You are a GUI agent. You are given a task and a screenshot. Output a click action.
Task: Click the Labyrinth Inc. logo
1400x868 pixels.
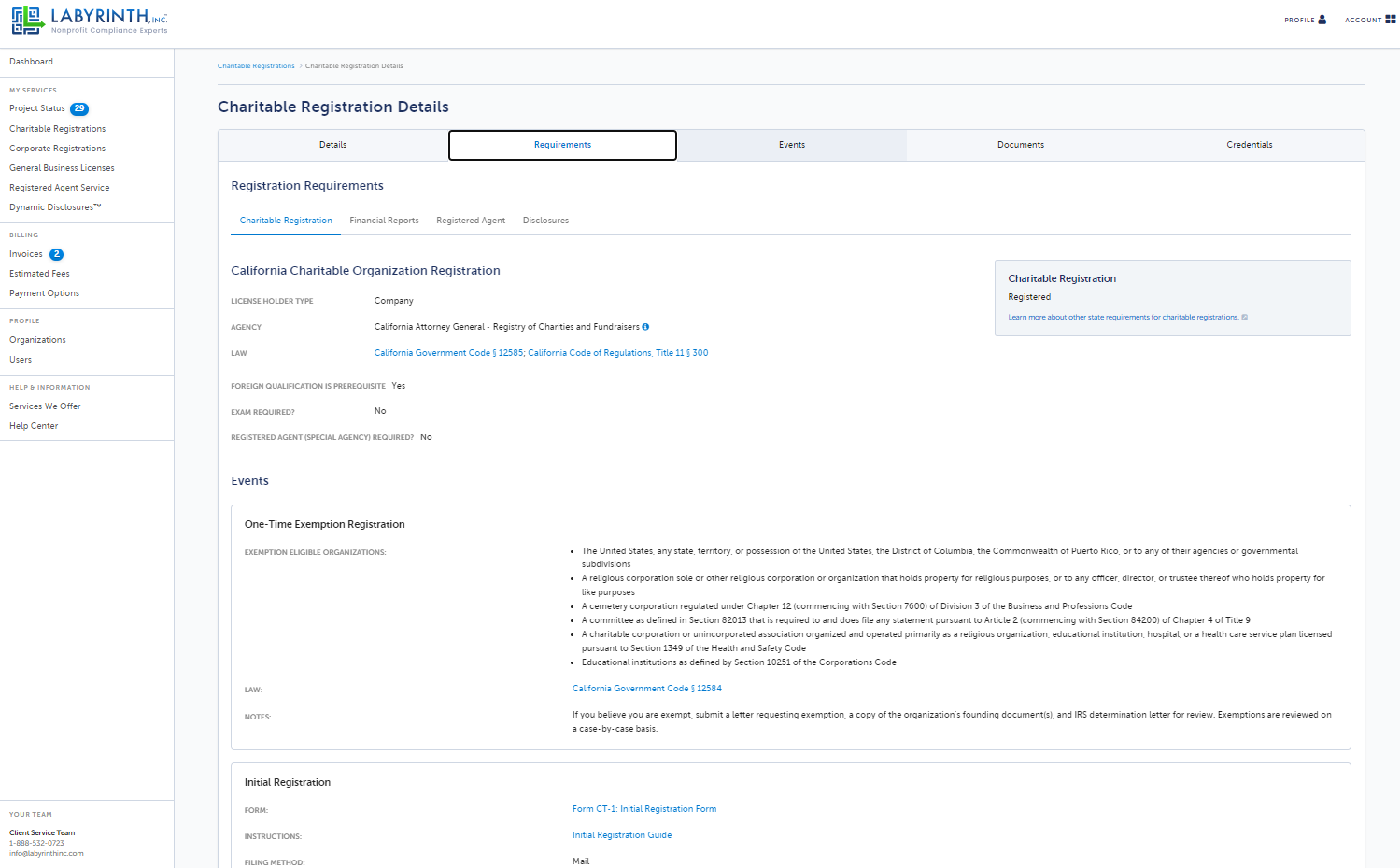point(90,21)
